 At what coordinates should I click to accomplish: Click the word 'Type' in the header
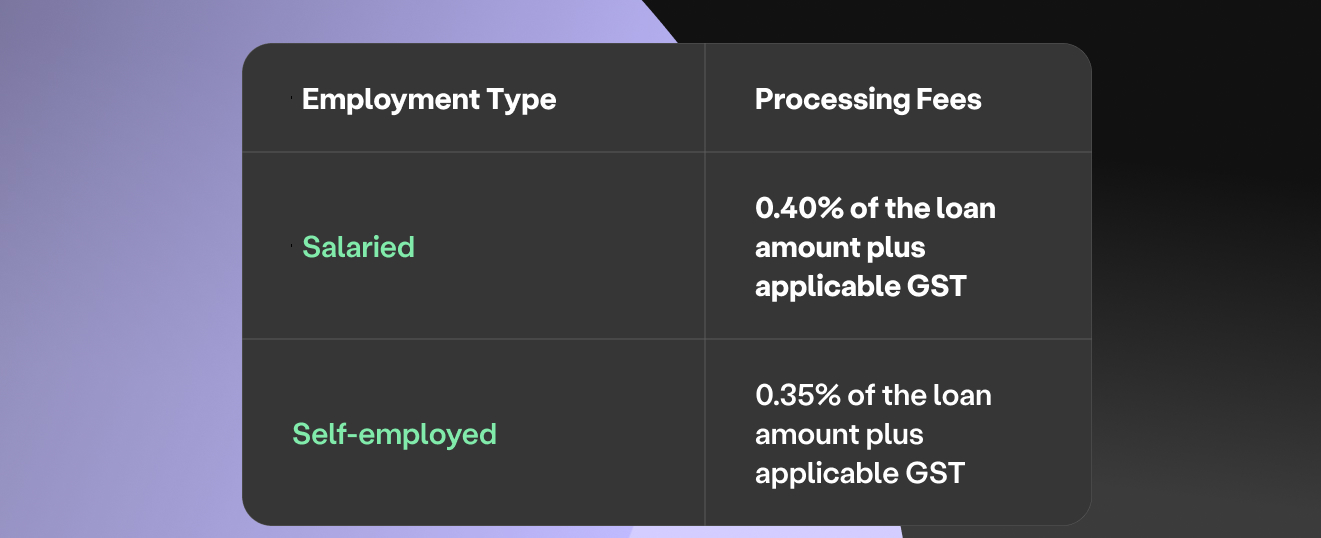click(521, 100)
